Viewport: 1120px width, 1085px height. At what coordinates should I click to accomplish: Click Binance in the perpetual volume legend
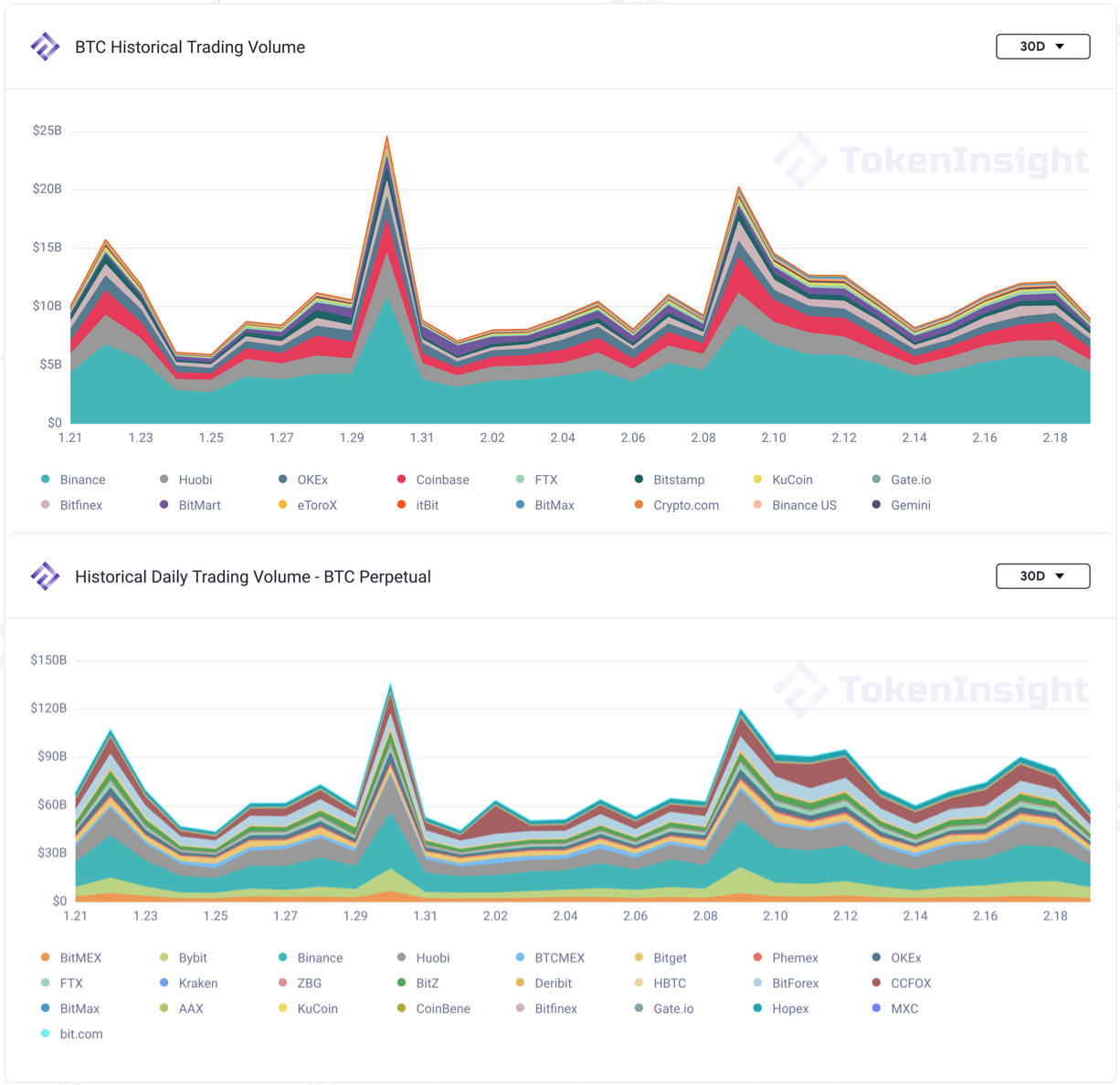[311, 958]
